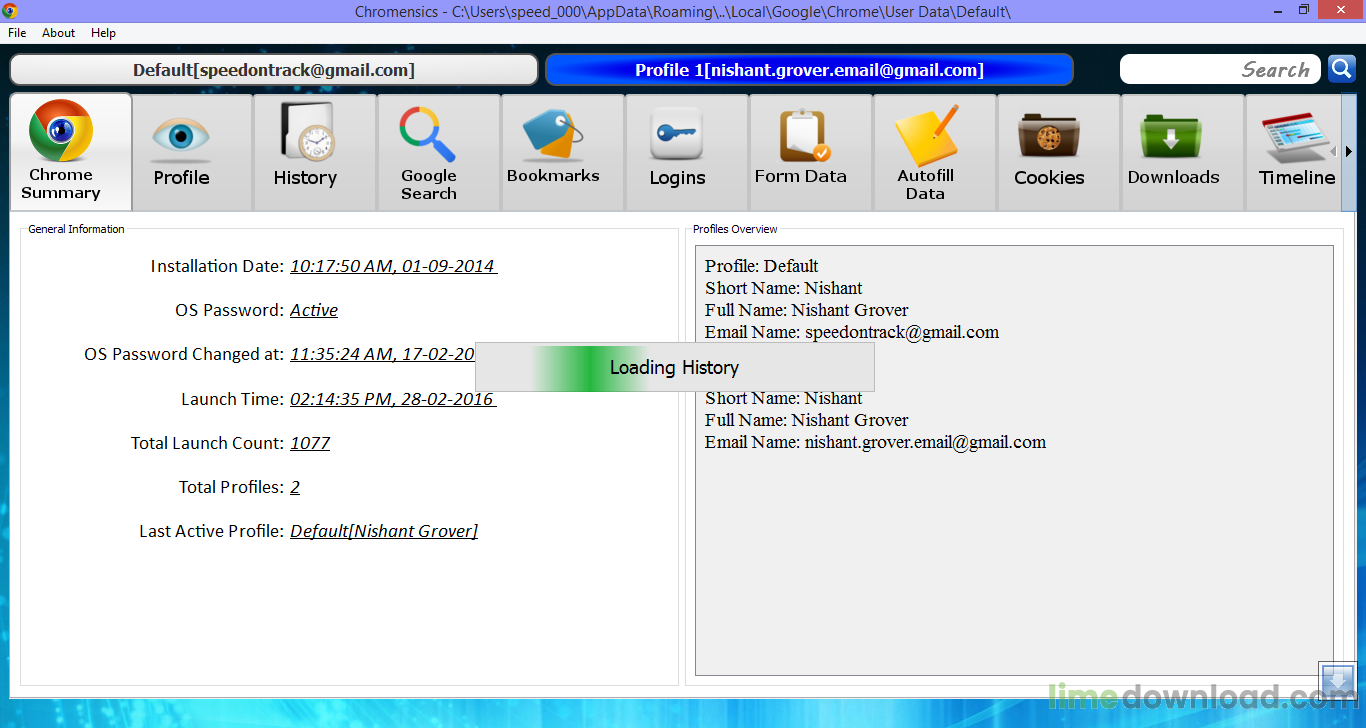Click Last Active Profile Default[Nishant Grover]

coord(384,531)
